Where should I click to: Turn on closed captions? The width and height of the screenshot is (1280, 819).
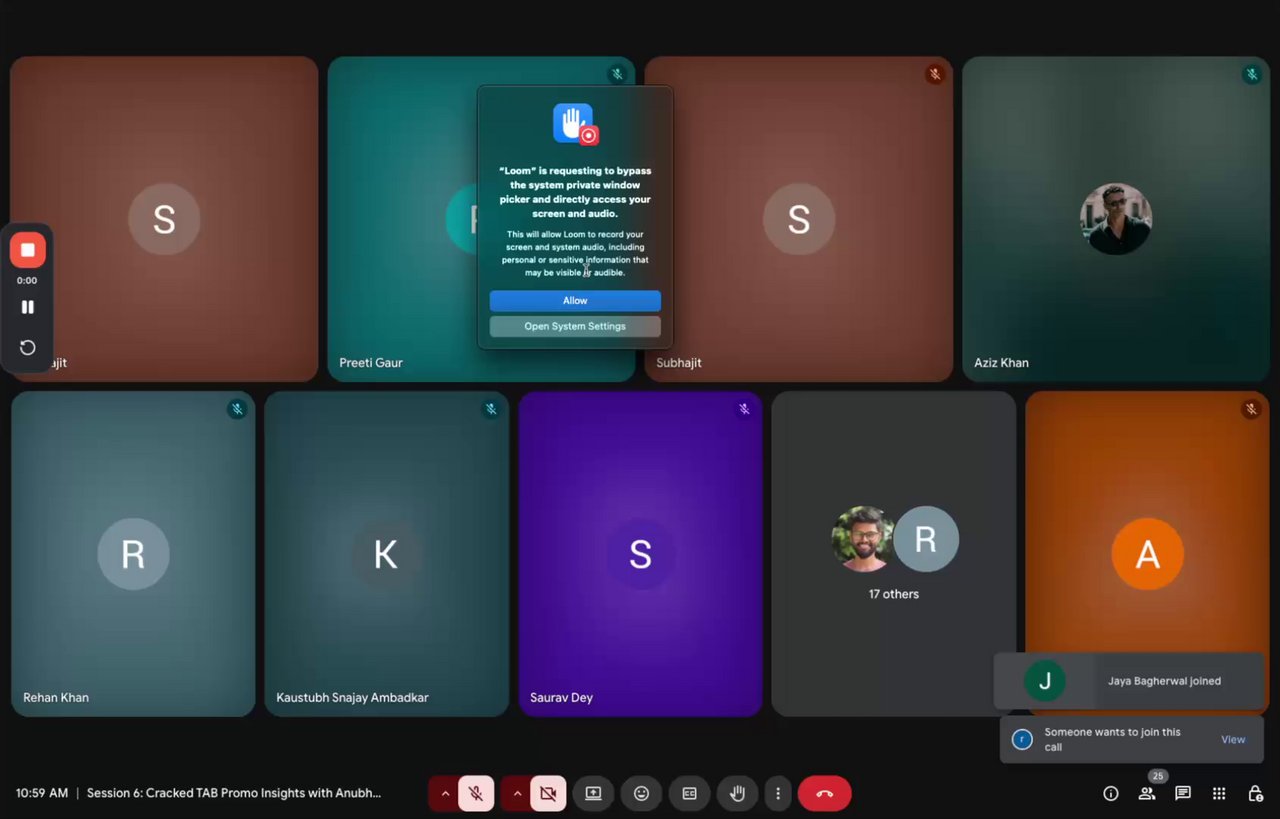(x=689, y=793)
